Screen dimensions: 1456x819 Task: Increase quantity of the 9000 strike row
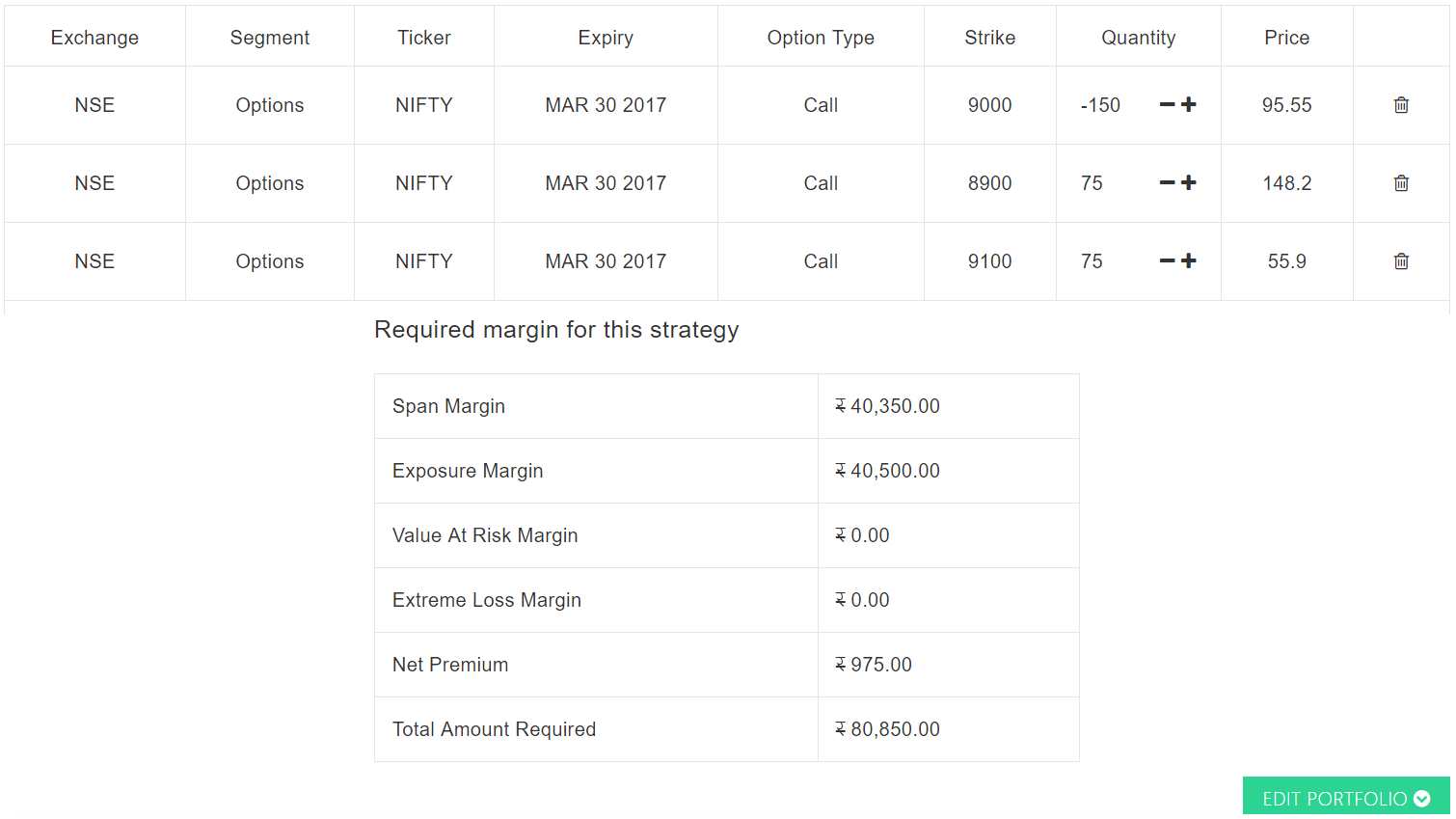1189,104
